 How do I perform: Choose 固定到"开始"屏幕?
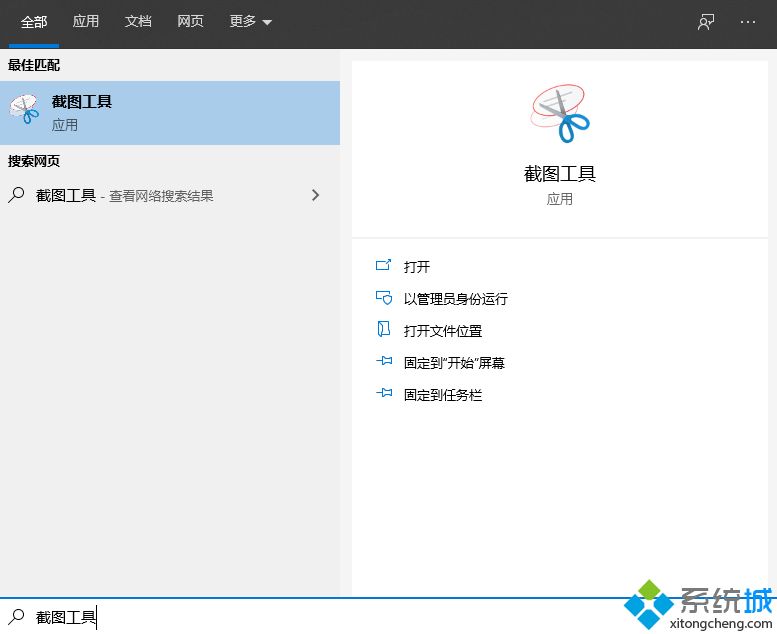click(x=454, y=363)
